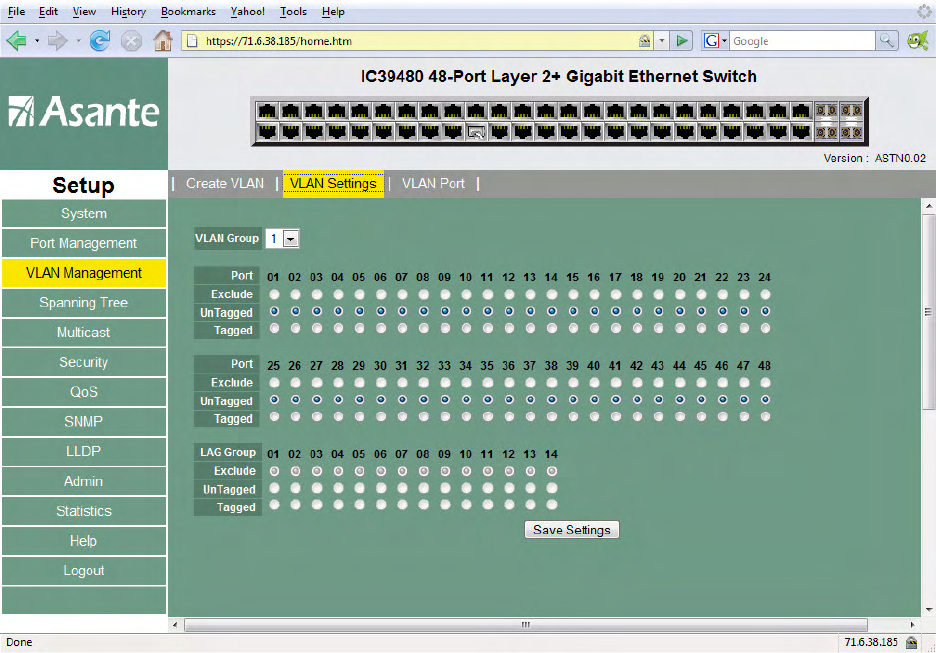Click the page icon in the address bar

tap(192, 41)
